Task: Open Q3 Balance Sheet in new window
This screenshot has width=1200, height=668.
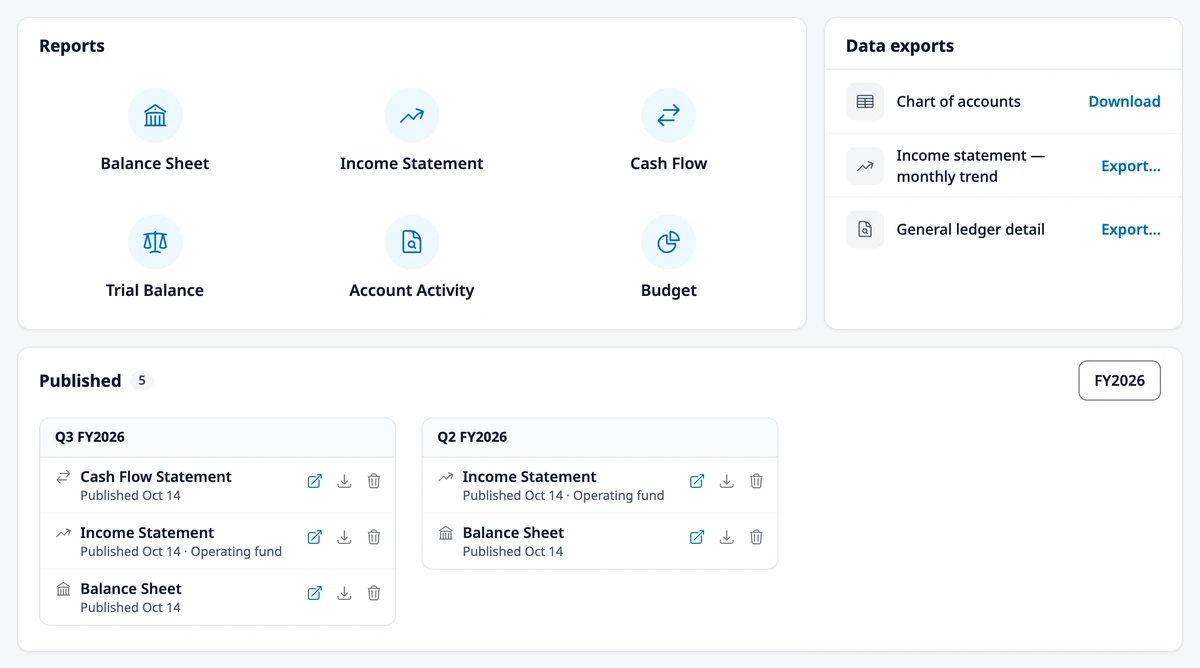Action: pyautogui.click(x=315, y=593)
